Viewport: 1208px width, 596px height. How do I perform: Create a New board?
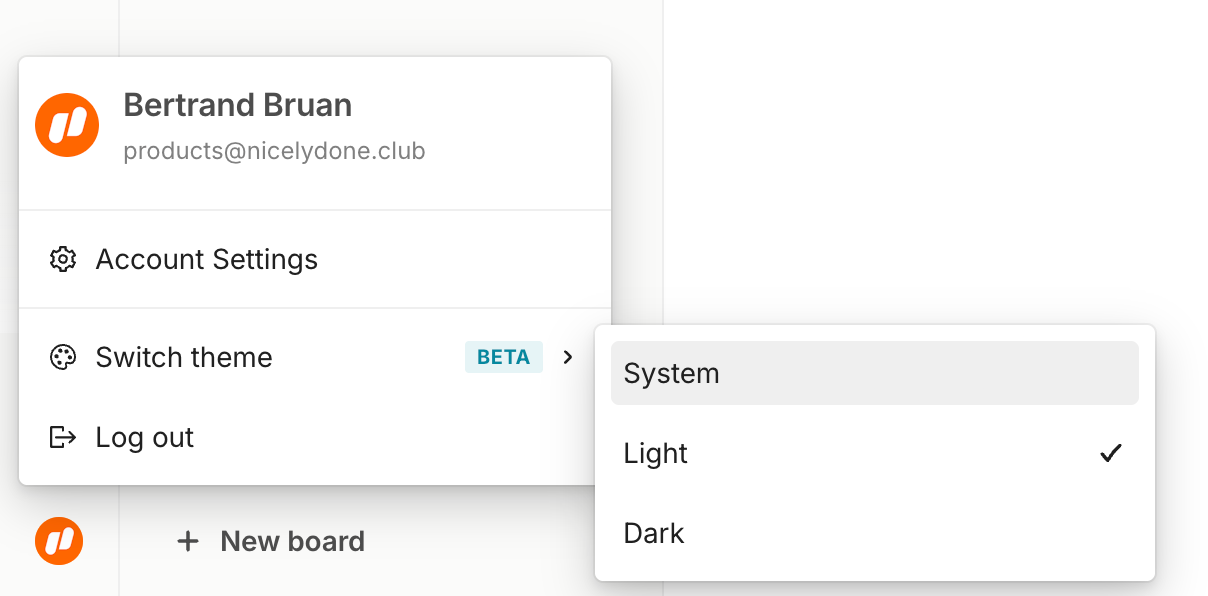[292, 542]
